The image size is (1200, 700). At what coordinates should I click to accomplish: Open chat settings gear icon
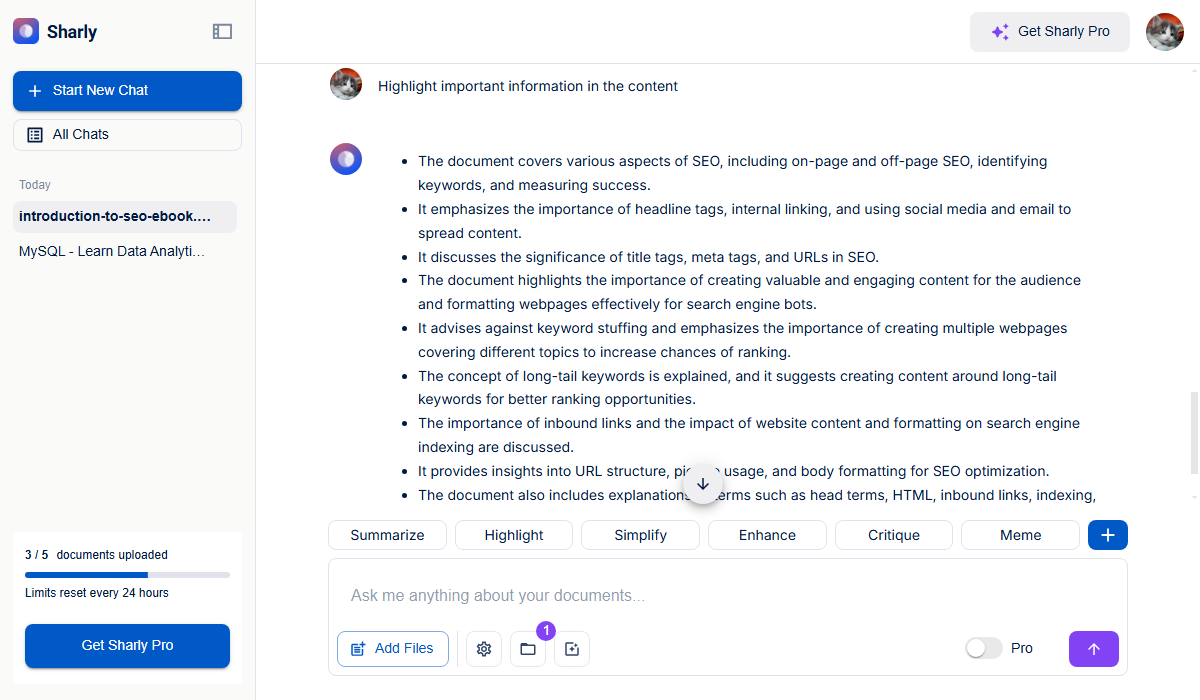tap(484, 649)
